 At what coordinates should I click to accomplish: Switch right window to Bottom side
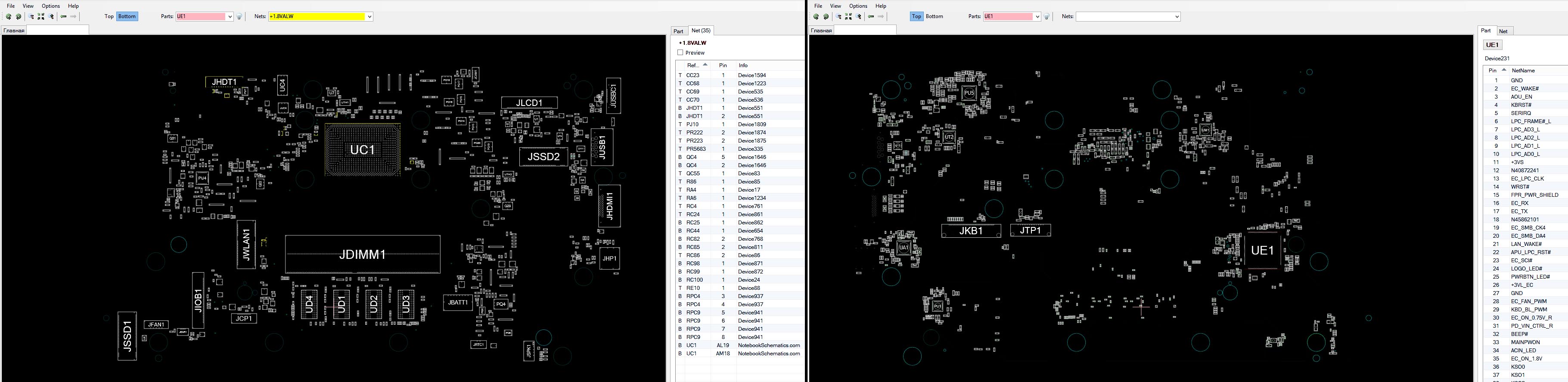tap(935, 16)
